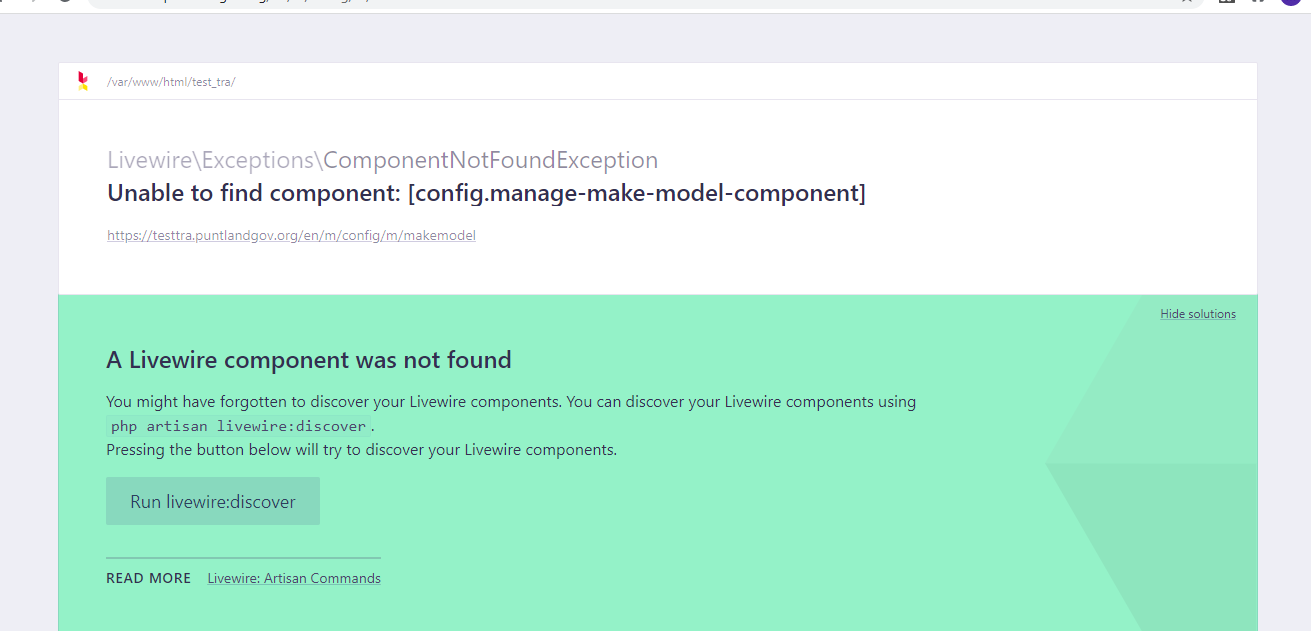1311x631 pixels.
Task: Click the 'You might have forgotten' description sentence
Action: coord(511,402)
